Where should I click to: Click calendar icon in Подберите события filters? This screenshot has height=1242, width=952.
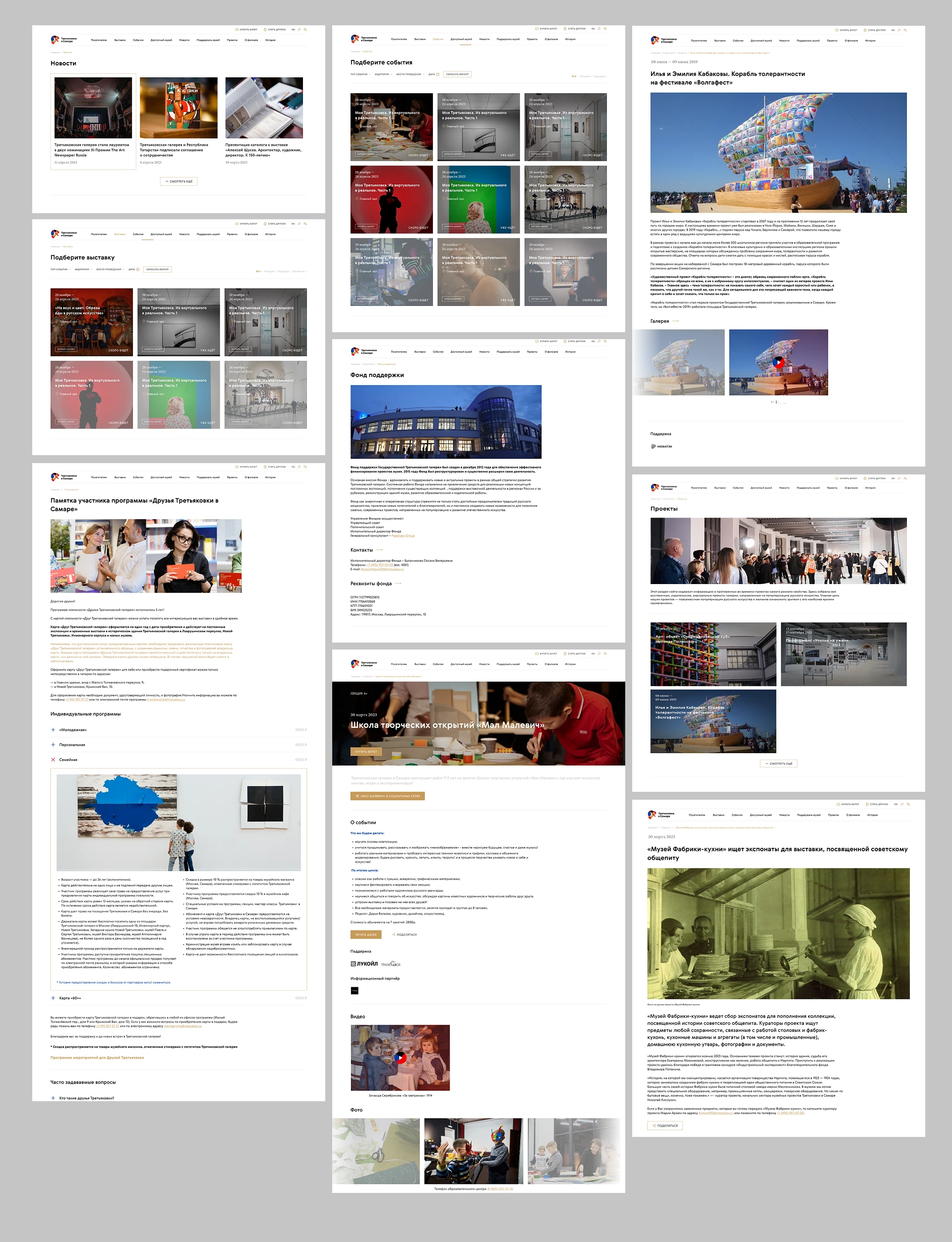coord(437,74)
